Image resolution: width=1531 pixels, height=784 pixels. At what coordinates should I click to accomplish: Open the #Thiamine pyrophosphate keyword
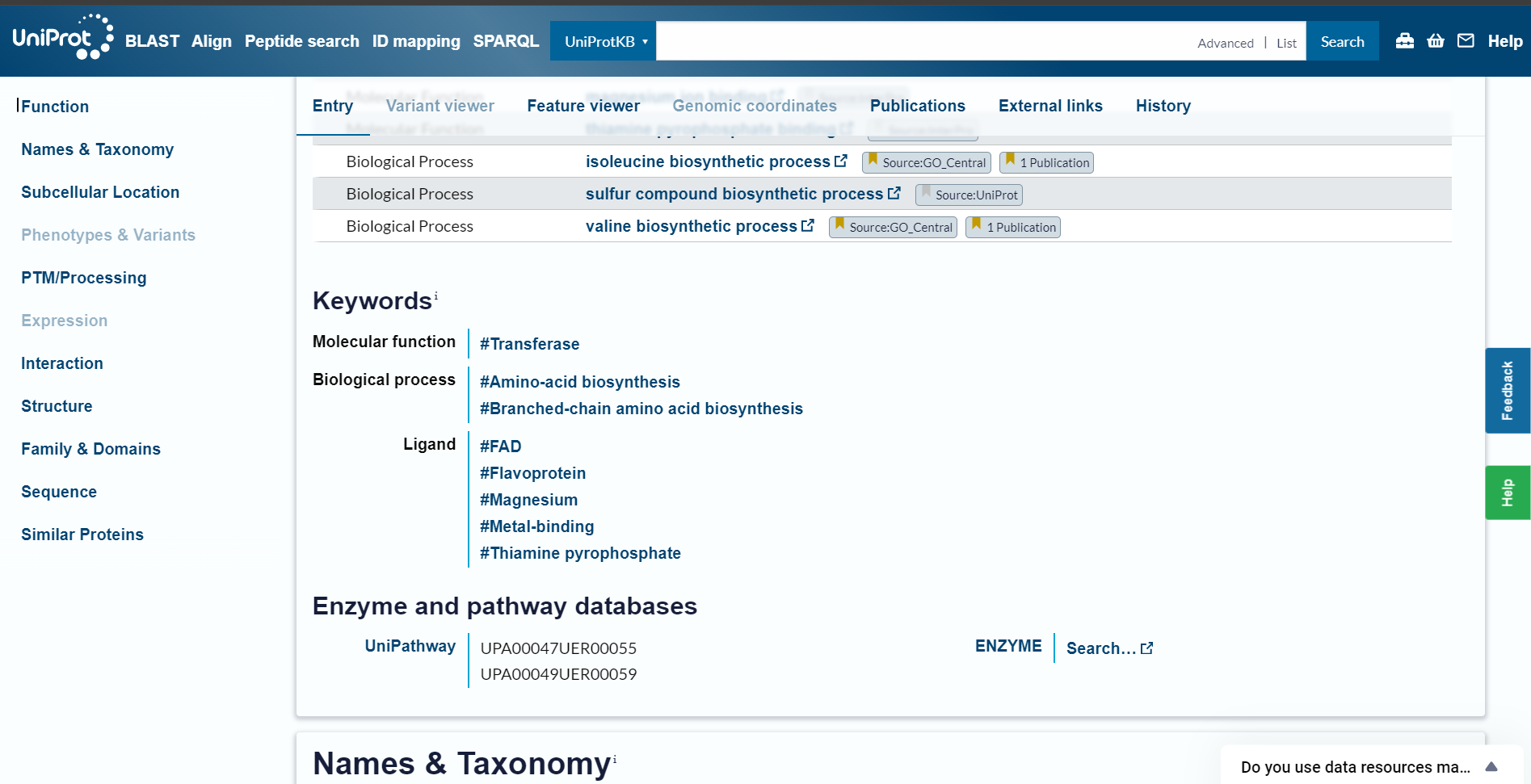point(580,553)
